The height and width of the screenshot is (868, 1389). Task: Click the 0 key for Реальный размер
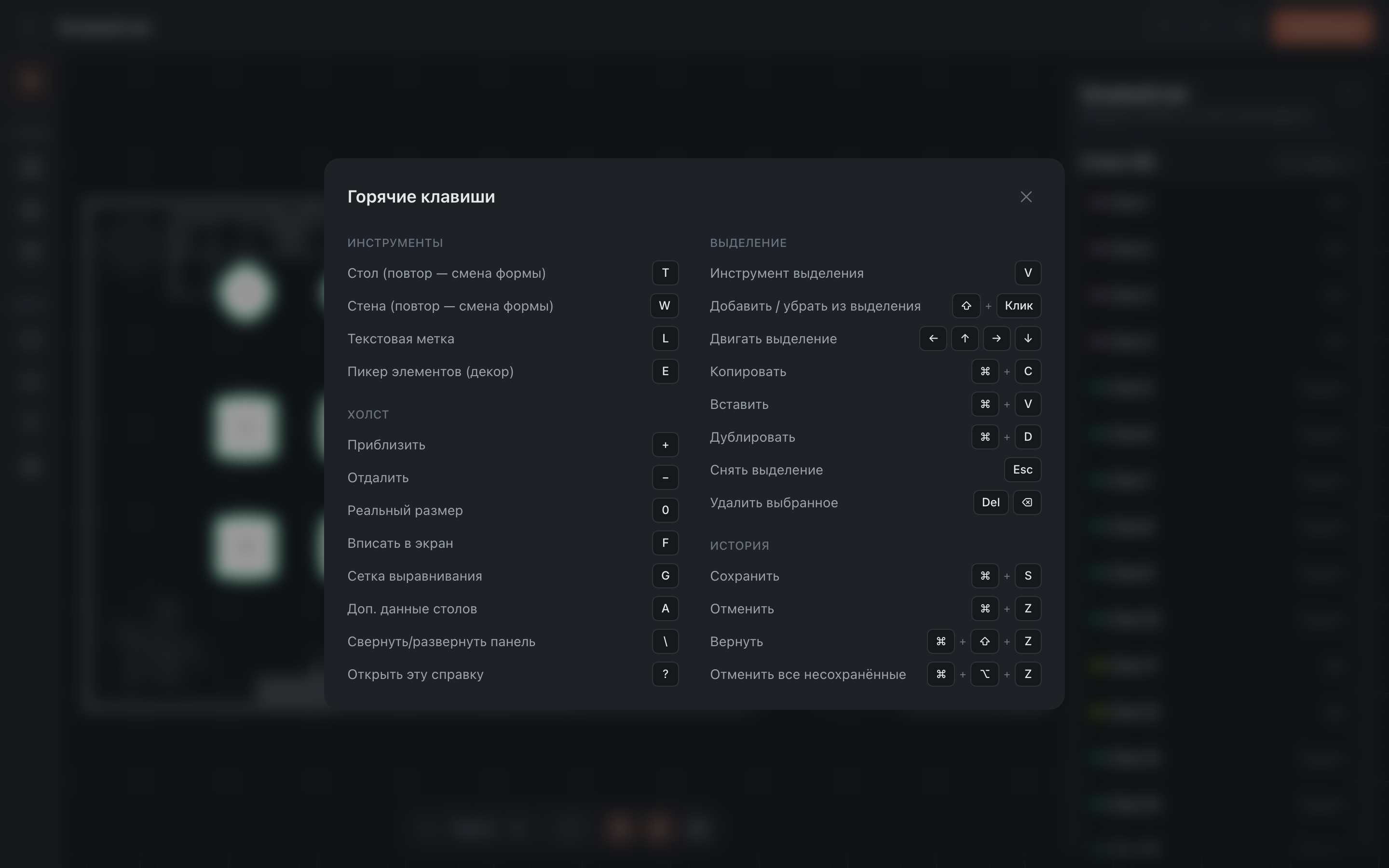665,510
